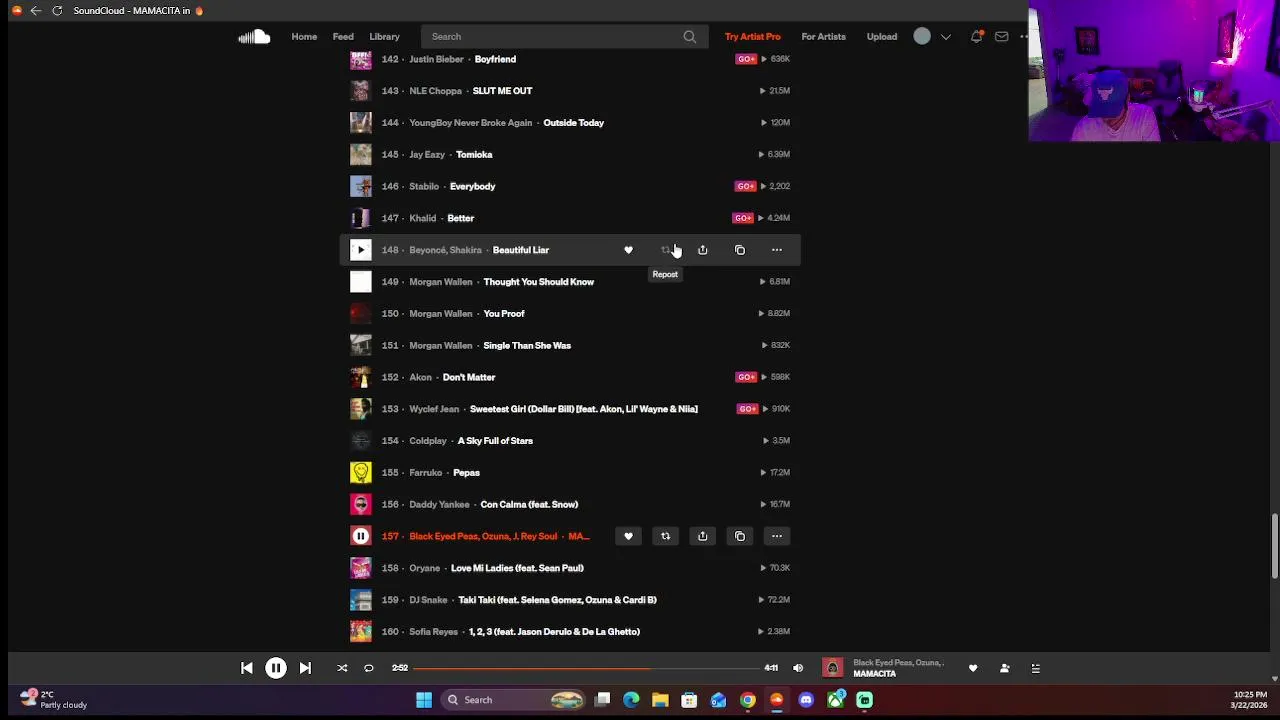Open Google Chrome from the taskbar
Viewport: 1280px width, 720px height.
click(x=748, y=700)
